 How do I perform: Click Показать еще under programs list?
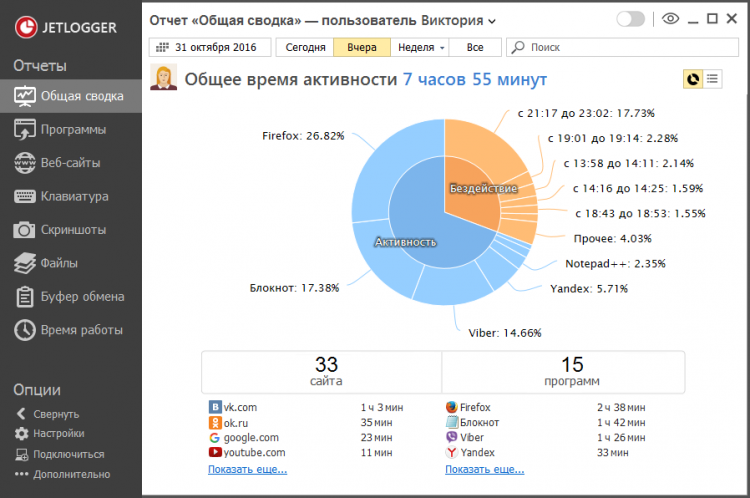pos(485,469)
